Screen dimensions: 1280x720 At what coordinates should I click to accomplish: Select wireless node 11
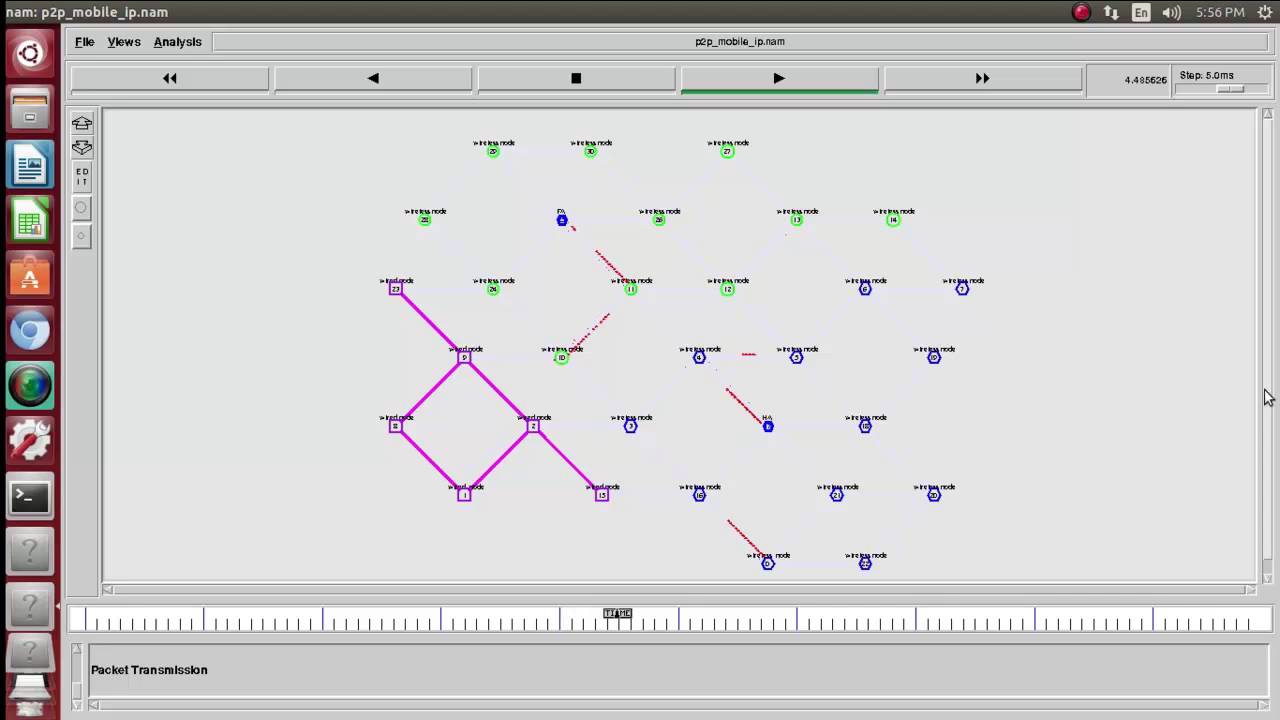point(630,289)
